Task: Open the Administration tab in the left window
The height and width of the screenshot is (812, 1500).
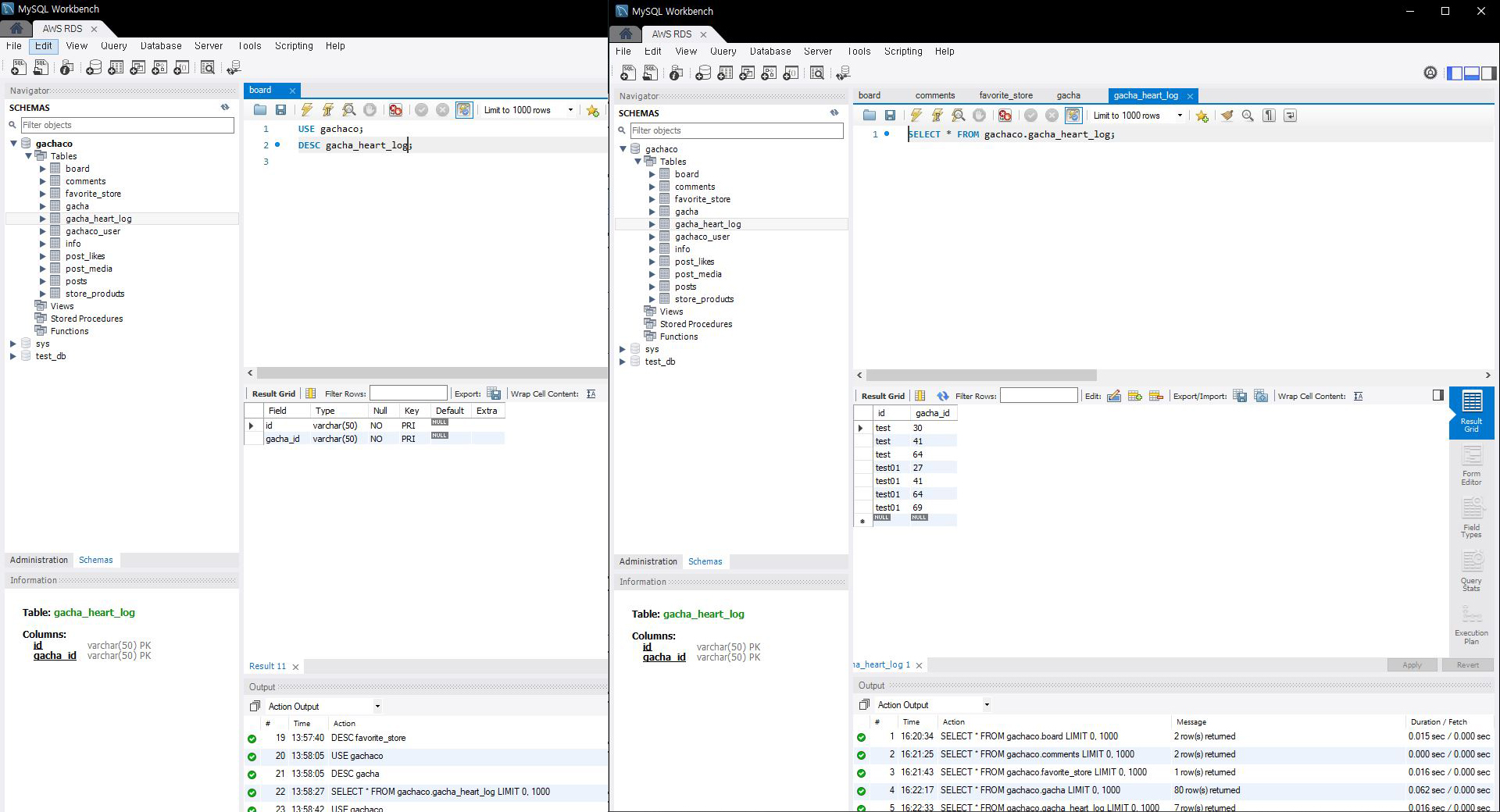Action: (x=39, y=560)
